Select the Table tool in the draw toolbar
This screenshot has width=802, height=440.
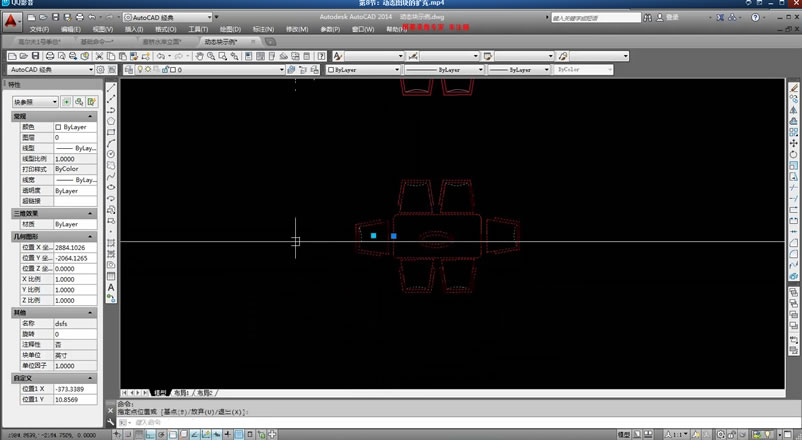pyautogui.click(x=111, y=276)
